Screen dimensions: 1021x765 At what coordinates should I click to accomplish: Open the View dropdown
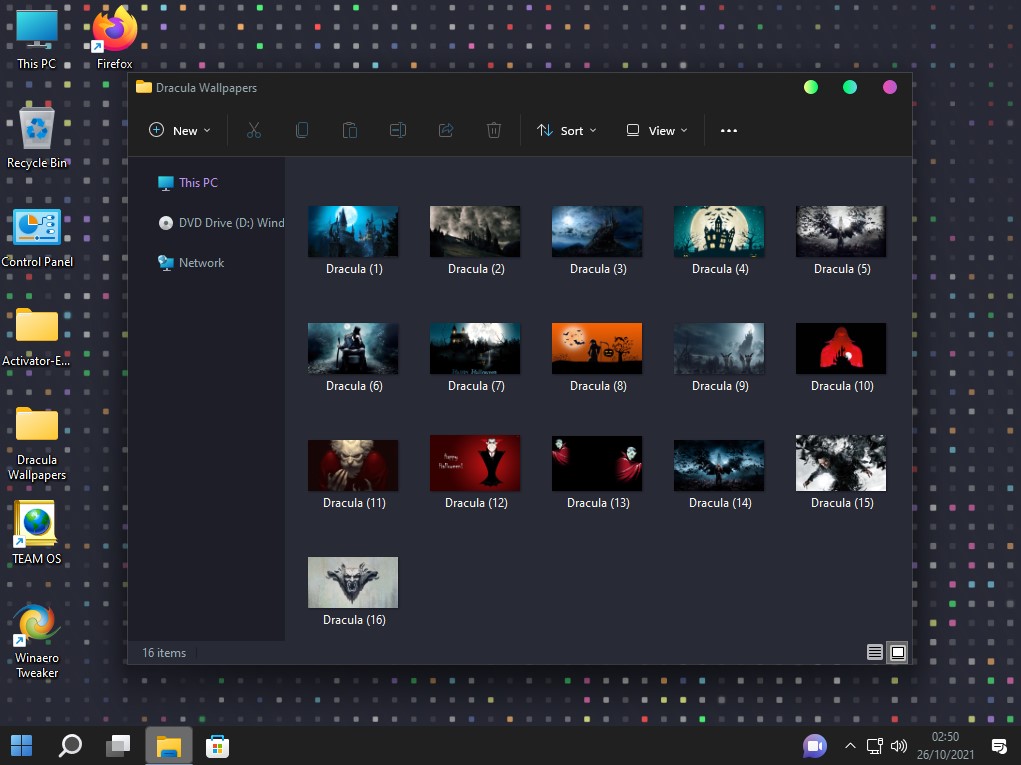click(x=656, y=130)
